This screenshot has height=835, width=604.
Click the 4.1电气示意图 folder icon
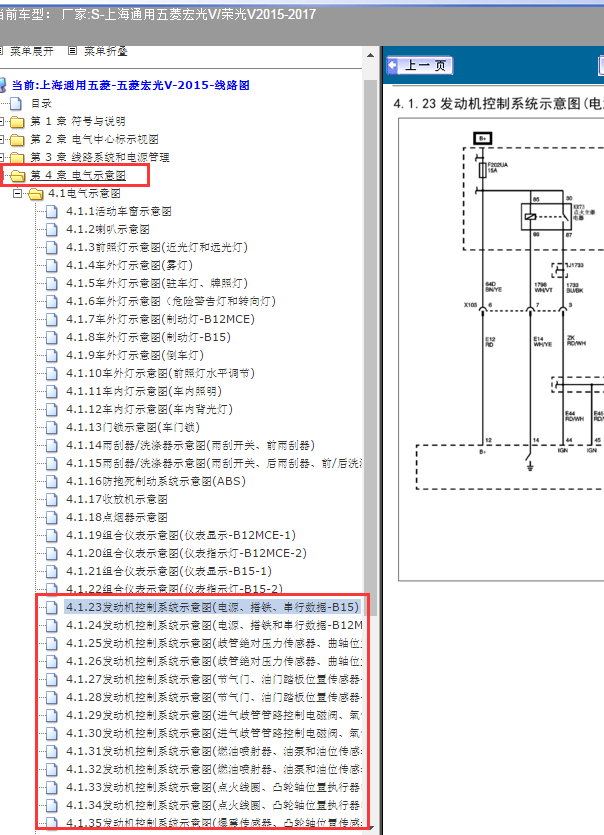point(35,194)
